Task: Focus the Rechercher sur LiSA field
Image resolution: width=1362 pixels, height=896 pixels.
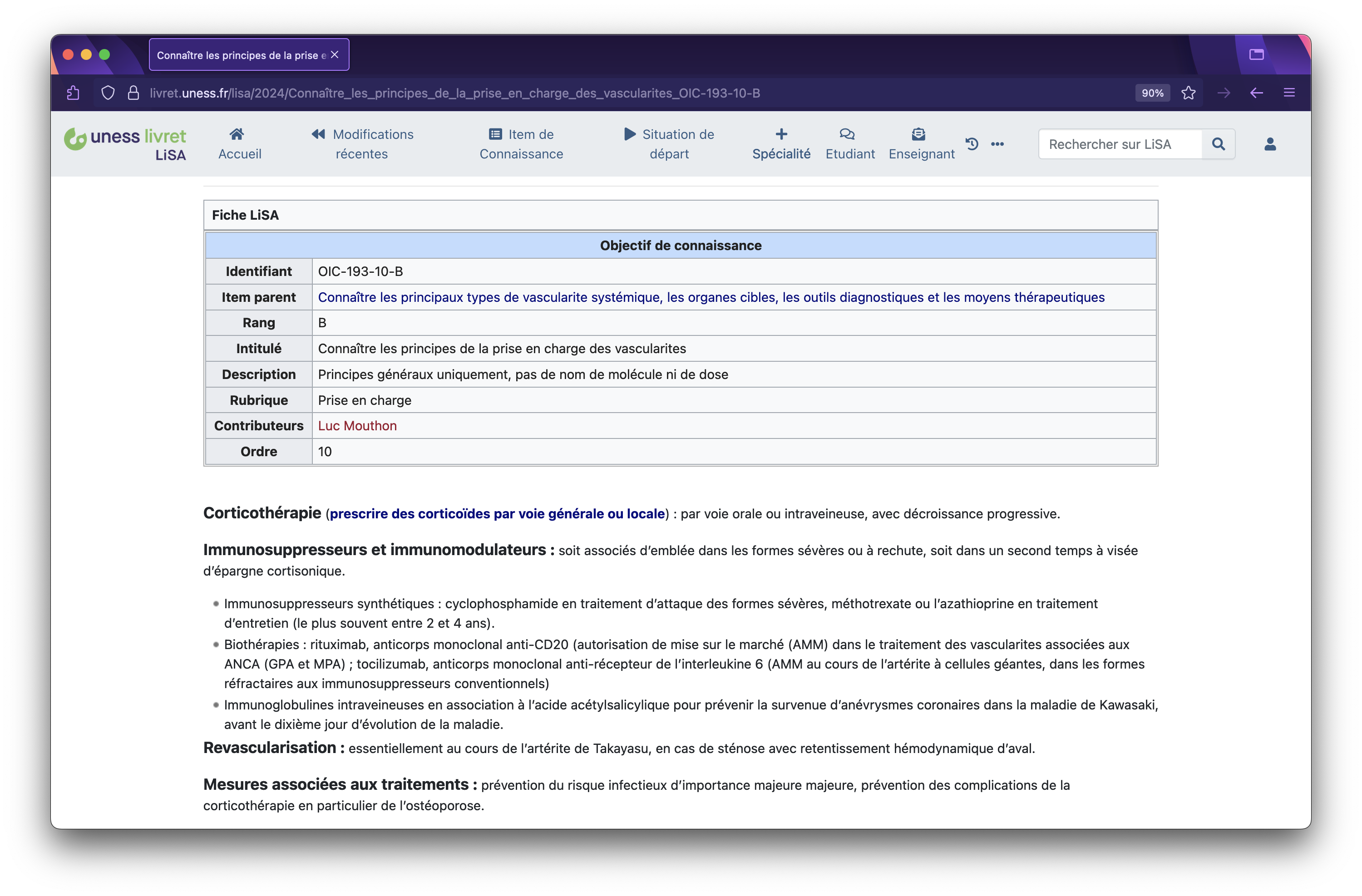Action: point(1120,144)
